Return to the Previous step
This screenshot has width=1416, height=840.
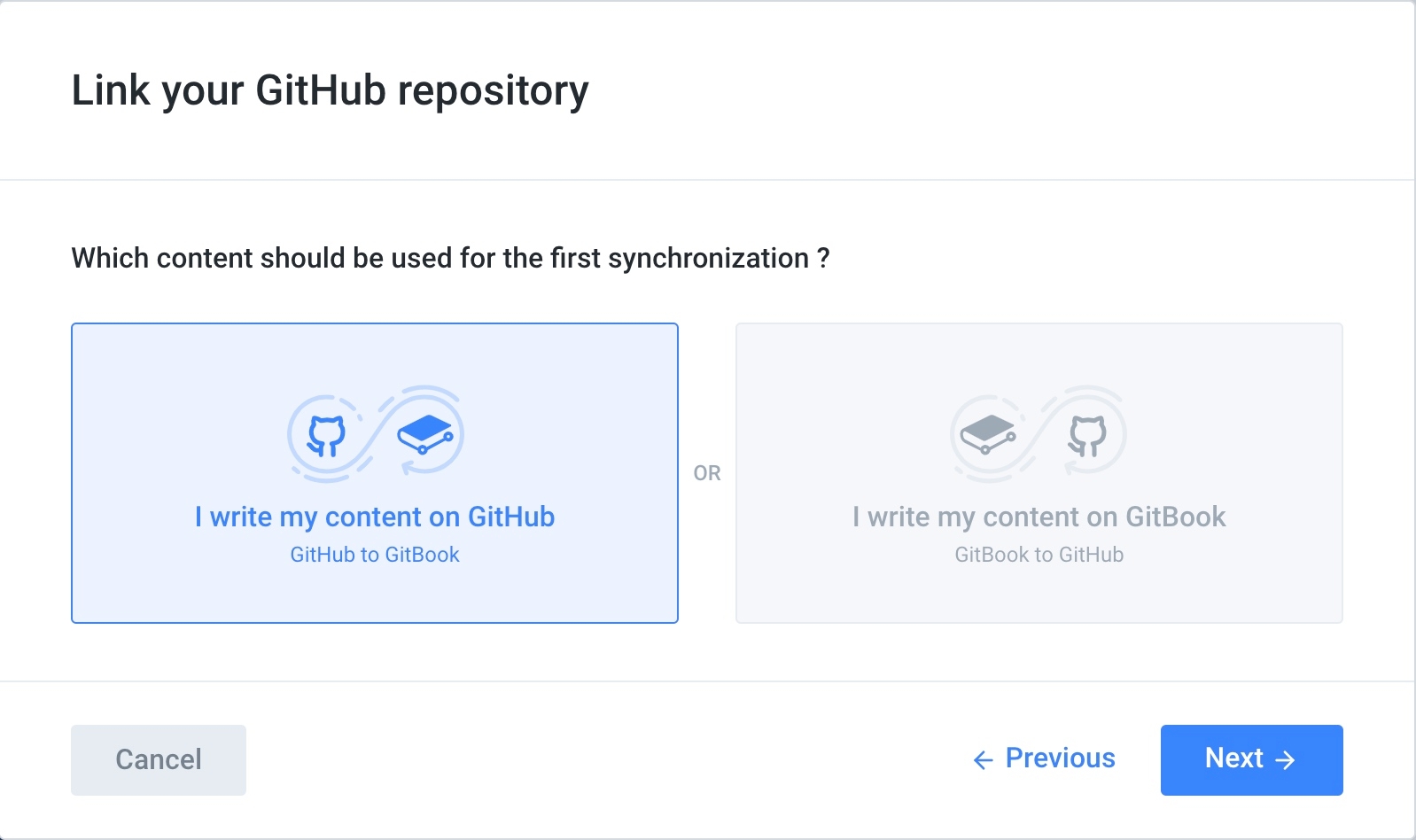coord(1044,758)
